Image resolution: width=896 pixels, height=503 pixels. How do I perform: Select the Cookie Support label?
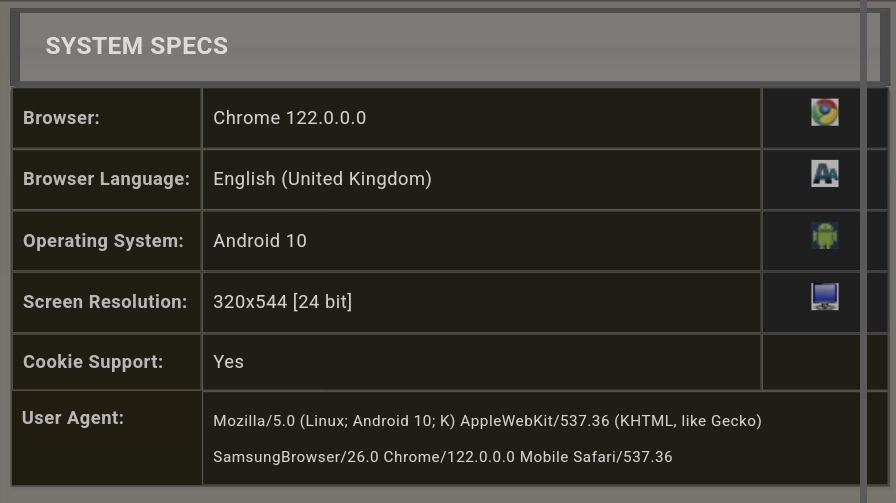[x=93, y=362]
